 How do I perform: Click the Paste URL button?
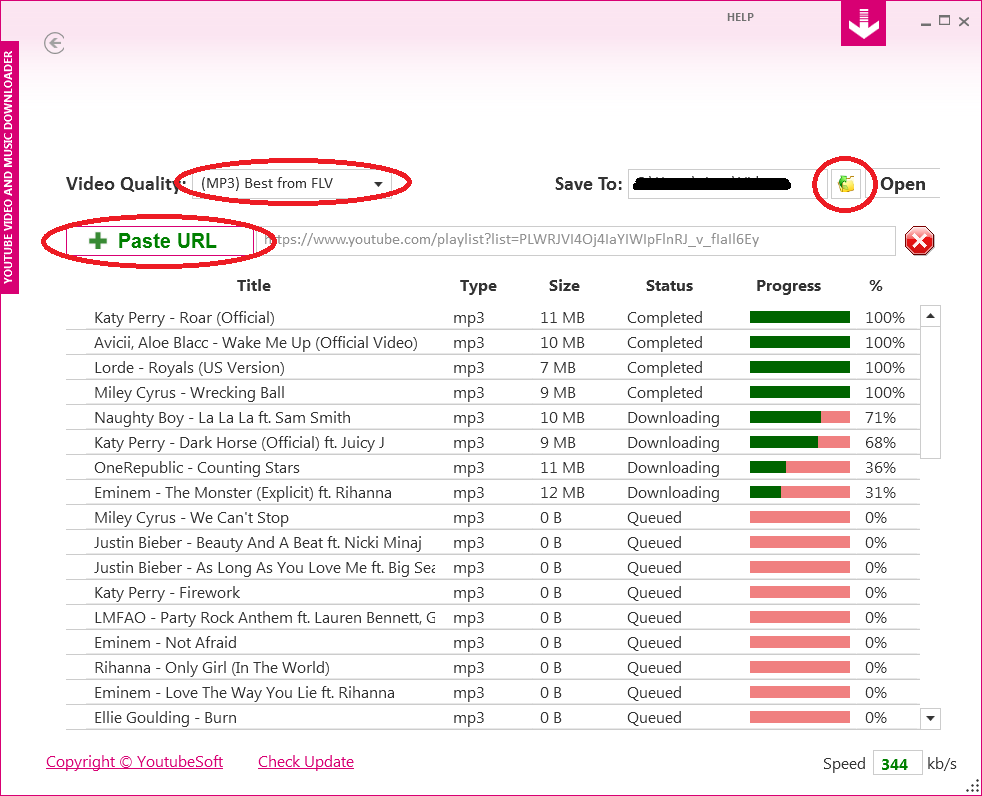point(159,240)
